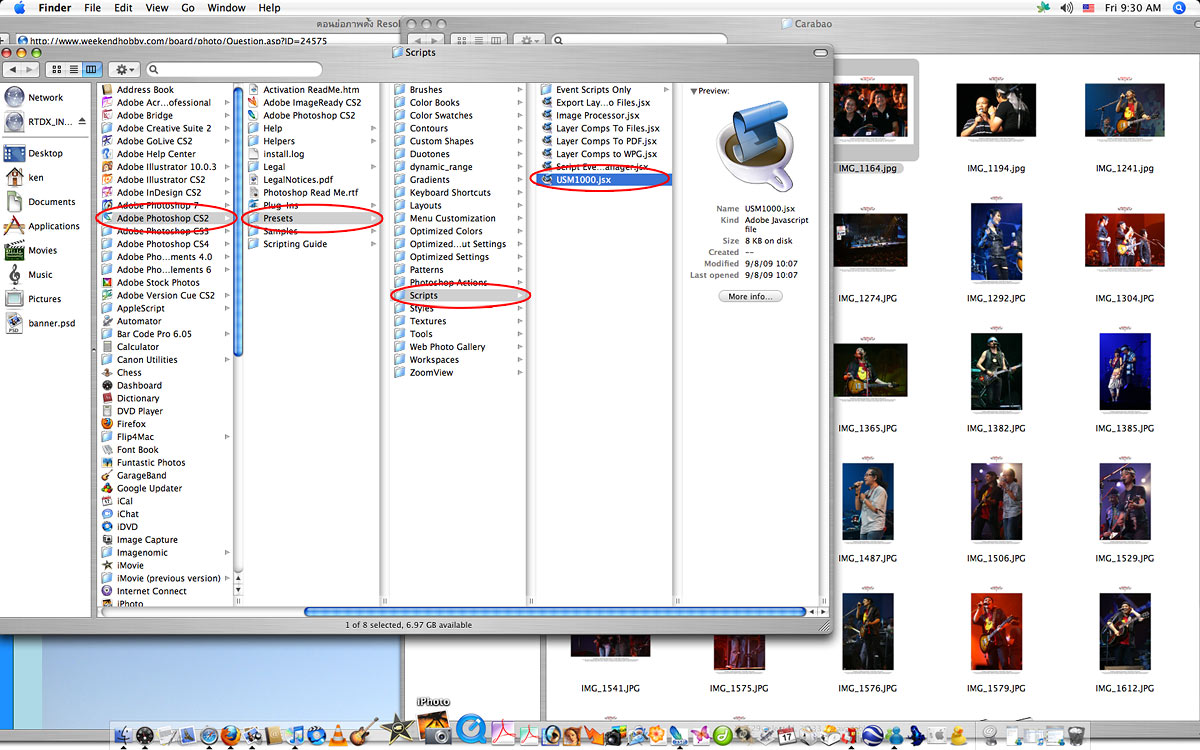Select Network in the Finder sidebar

click(45, 98)
